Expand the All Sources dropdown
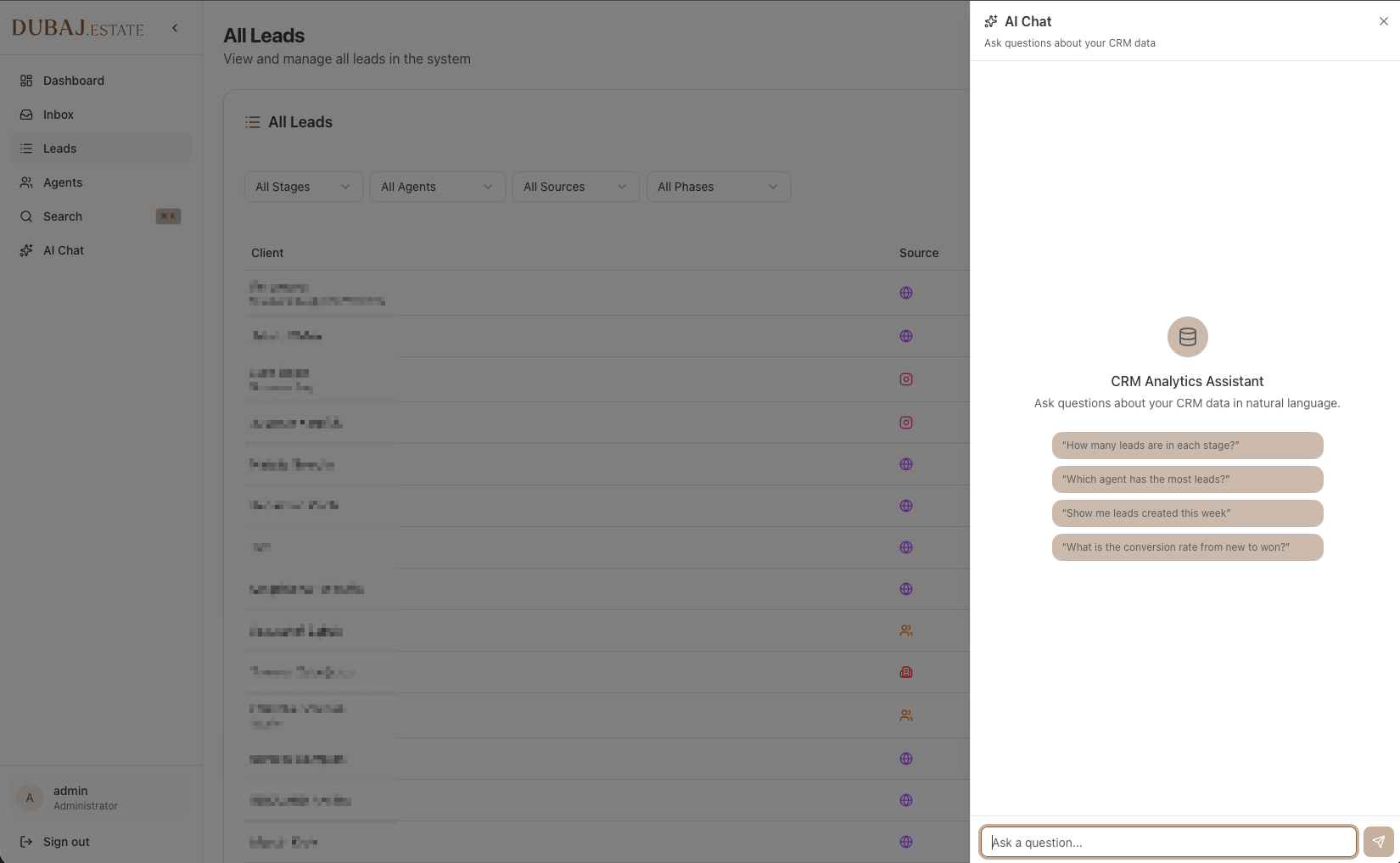Screen dimensions: 1400x863 tap(575, 187)
